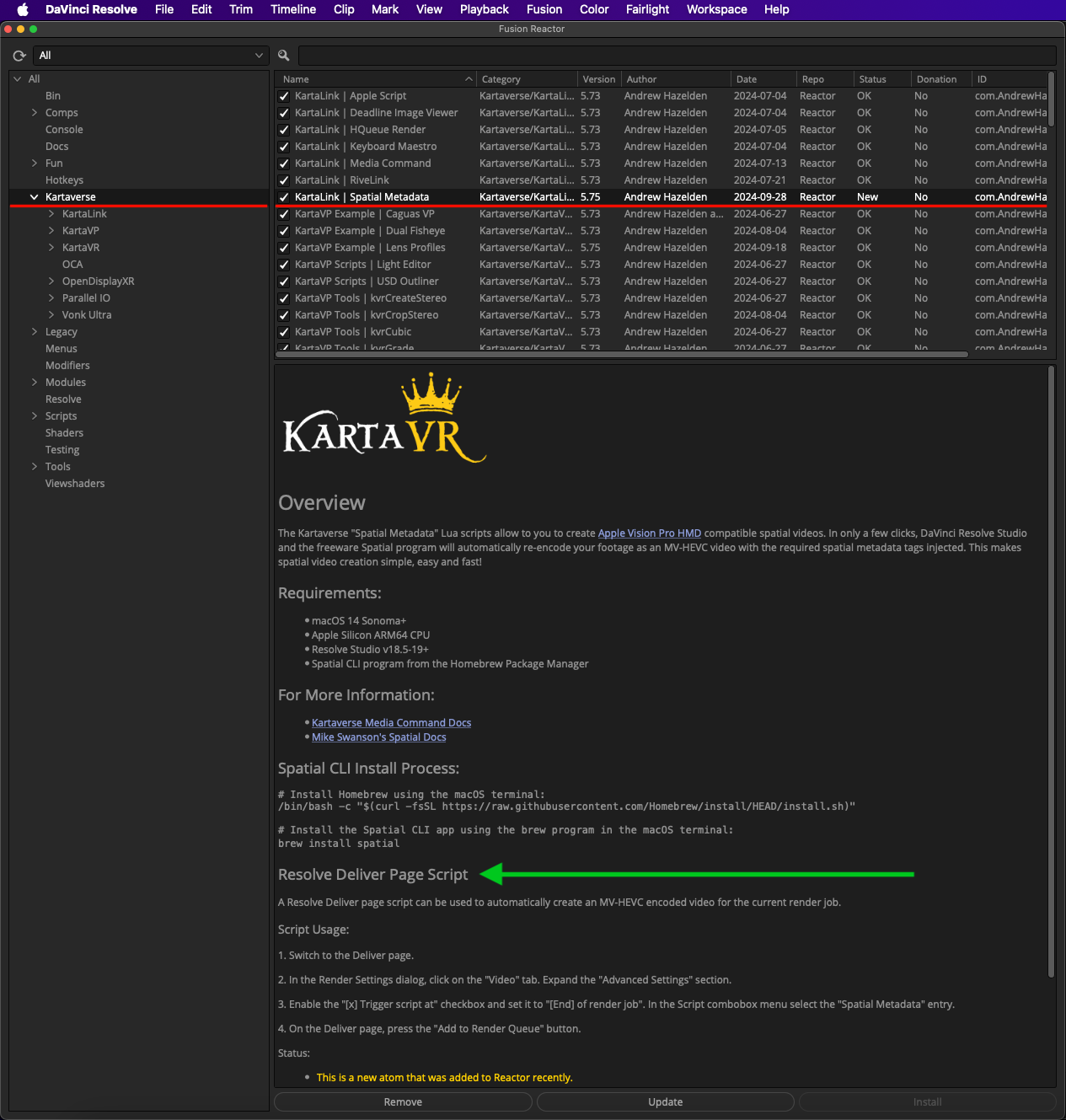Click the Install button

[927, 1102]
